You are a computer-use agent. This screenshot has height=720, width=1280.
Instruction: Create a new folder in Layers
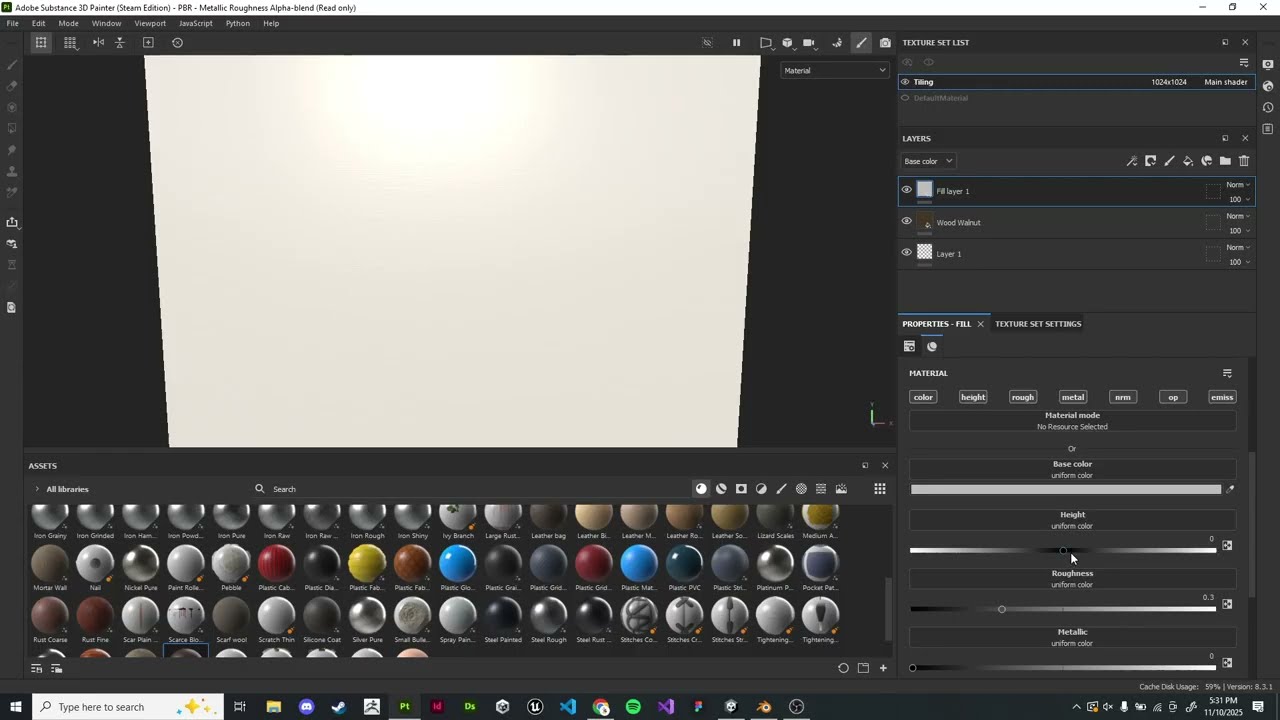[x=1225, y=161]
